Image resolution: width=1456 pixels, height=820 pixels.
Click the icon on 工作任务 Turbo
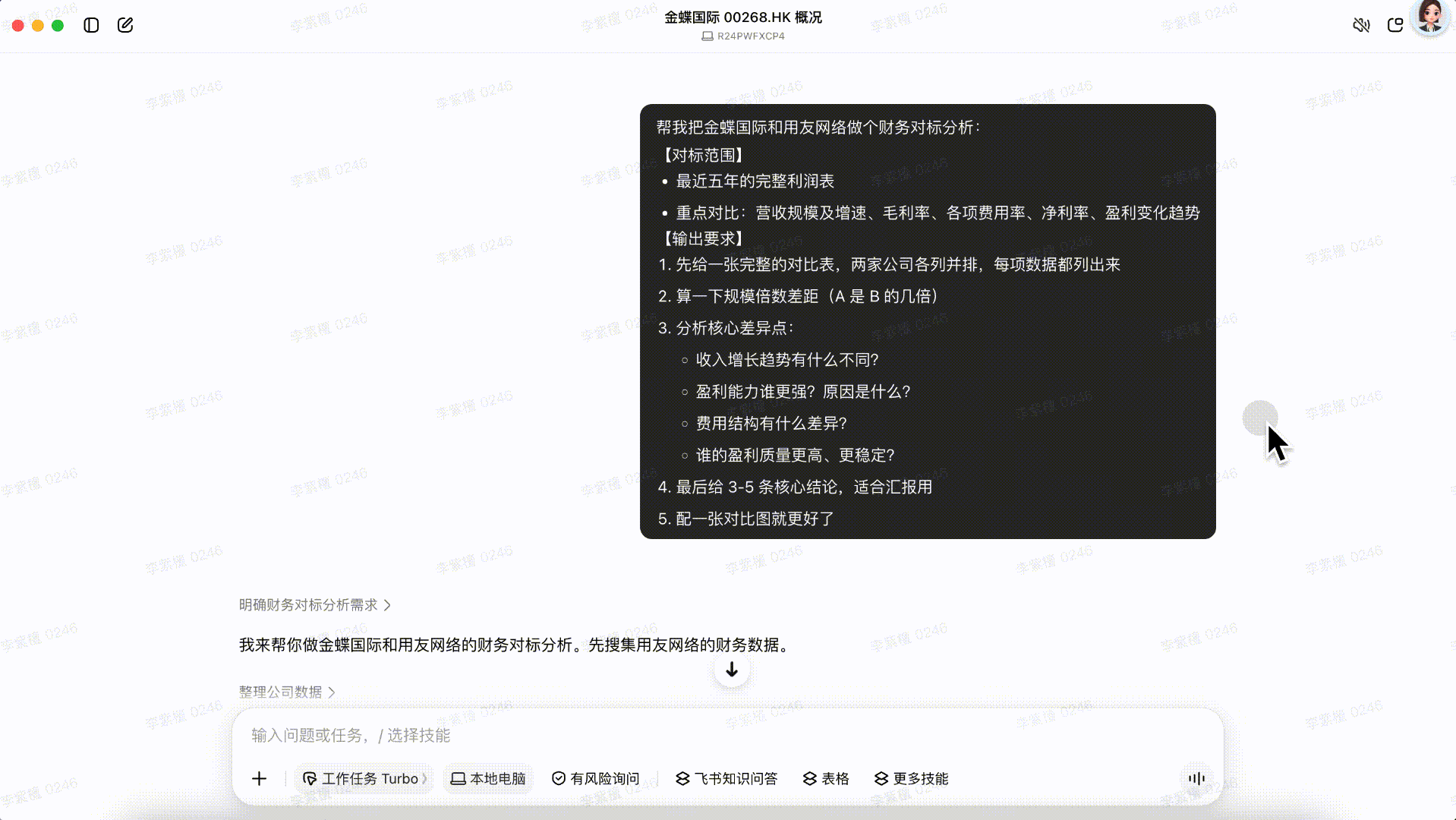pos(310,778)
